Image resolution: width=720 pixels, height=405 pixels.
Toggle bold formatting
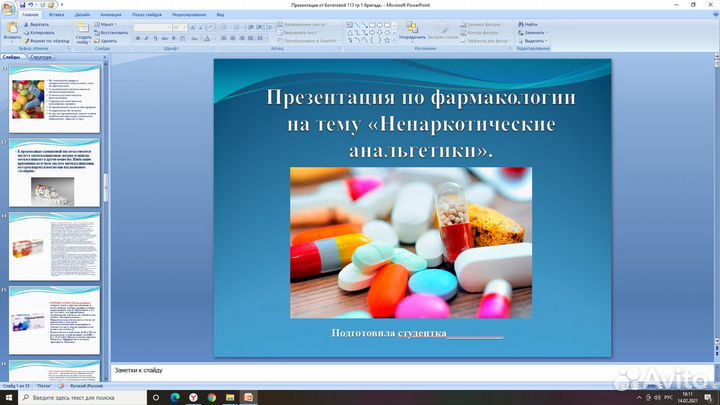coord(138,39)
